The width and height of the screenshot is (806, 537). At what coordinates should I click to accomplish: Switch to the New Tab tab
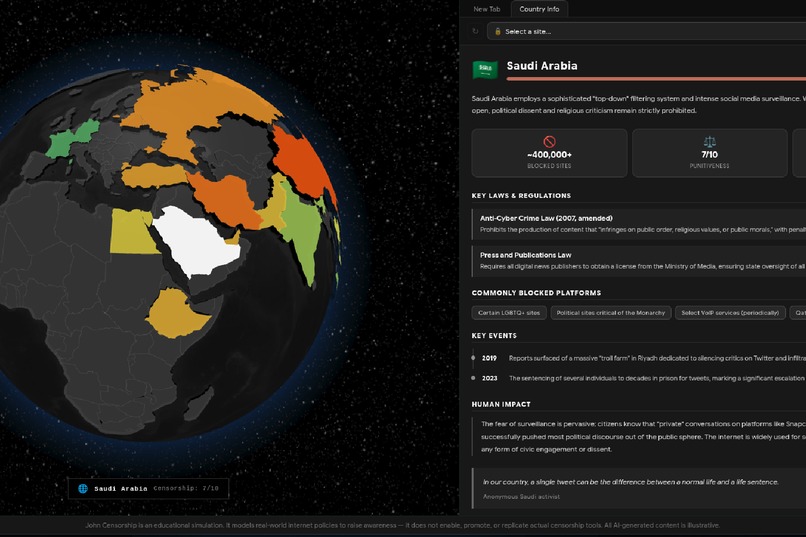point(486,9)
